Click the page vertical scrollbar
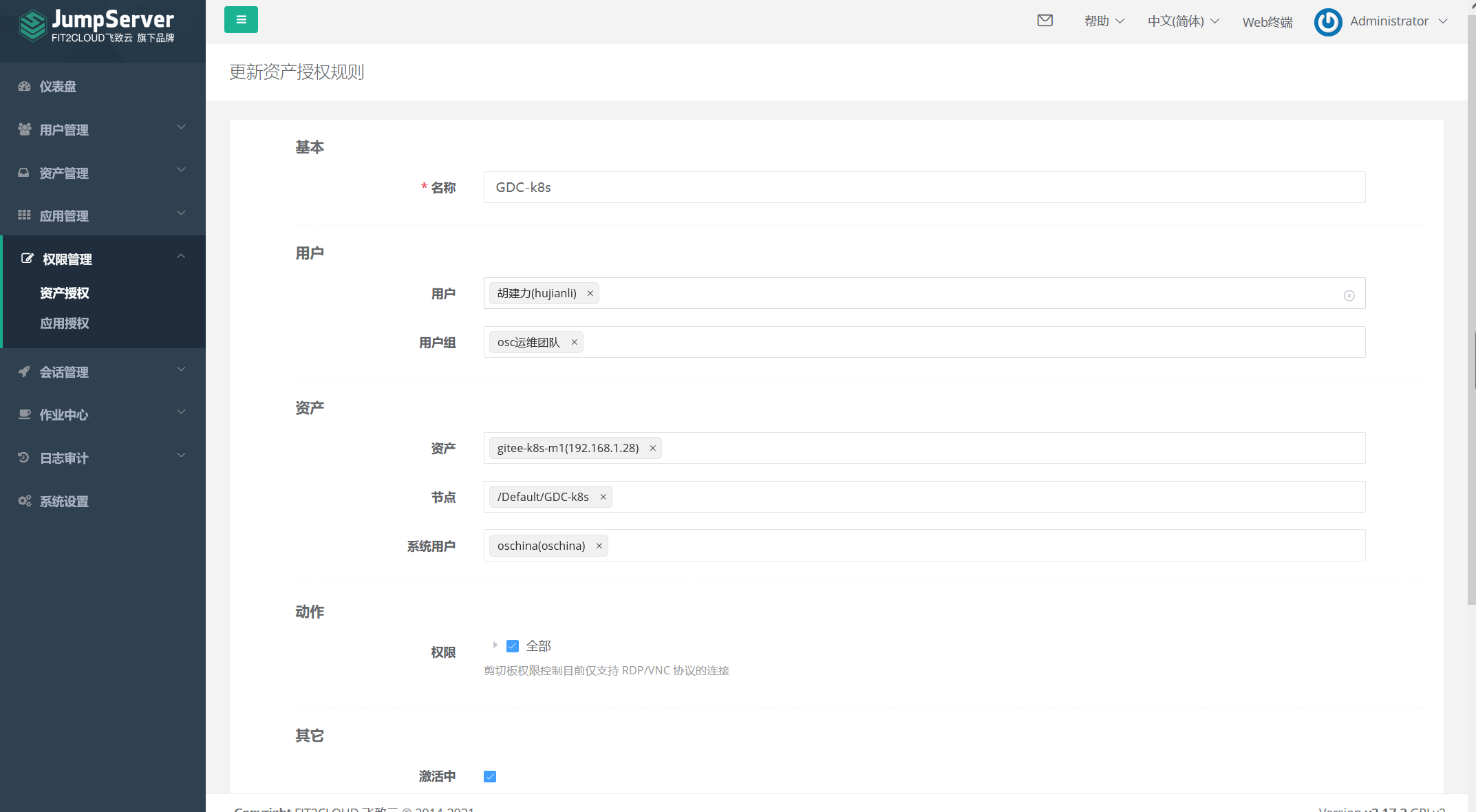Screen dimensions: 1476x812 [x=1471, y=310]
